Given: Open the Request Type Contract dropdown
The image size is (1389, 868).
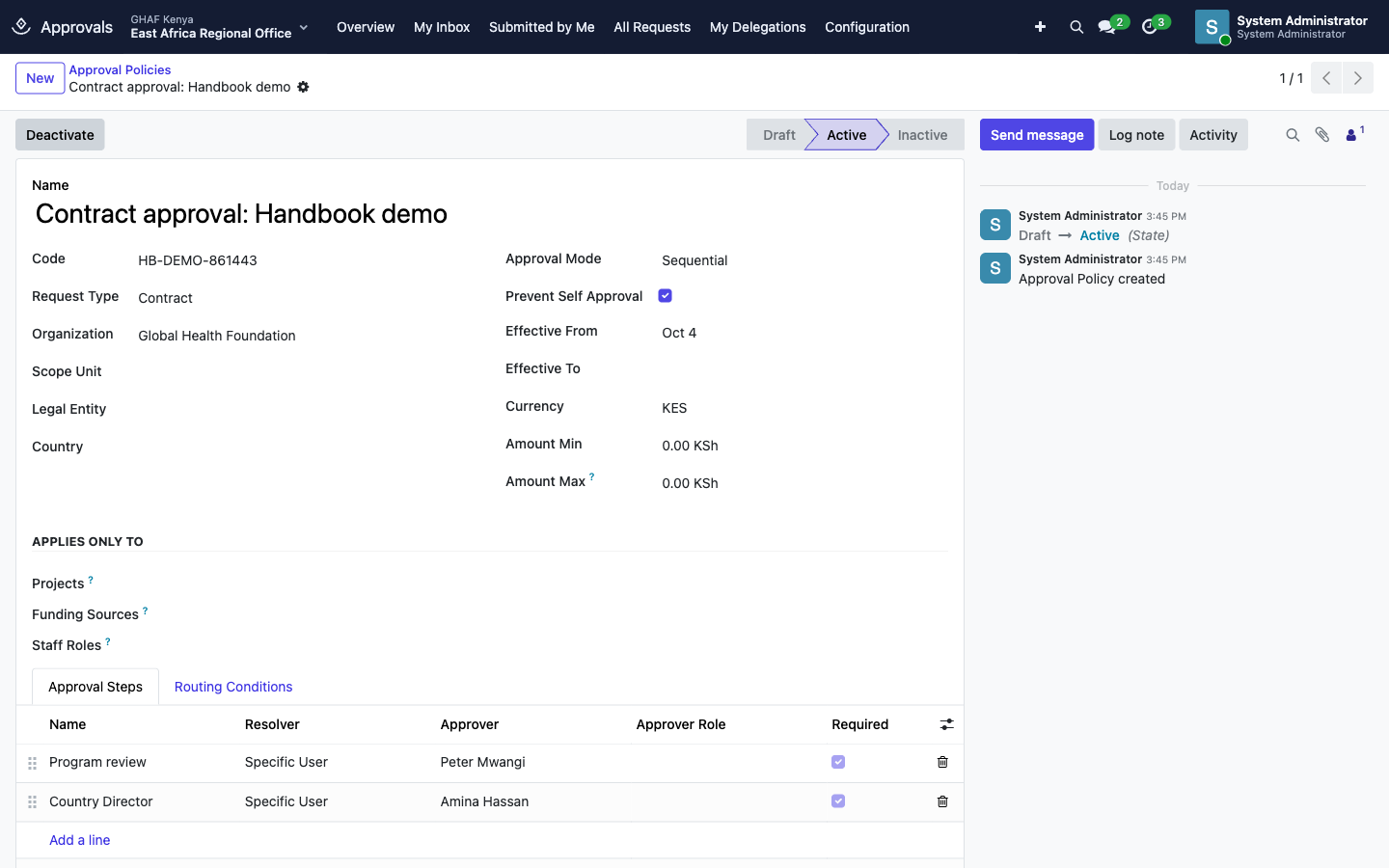Looking at the screenshot, I should point(306,298).
